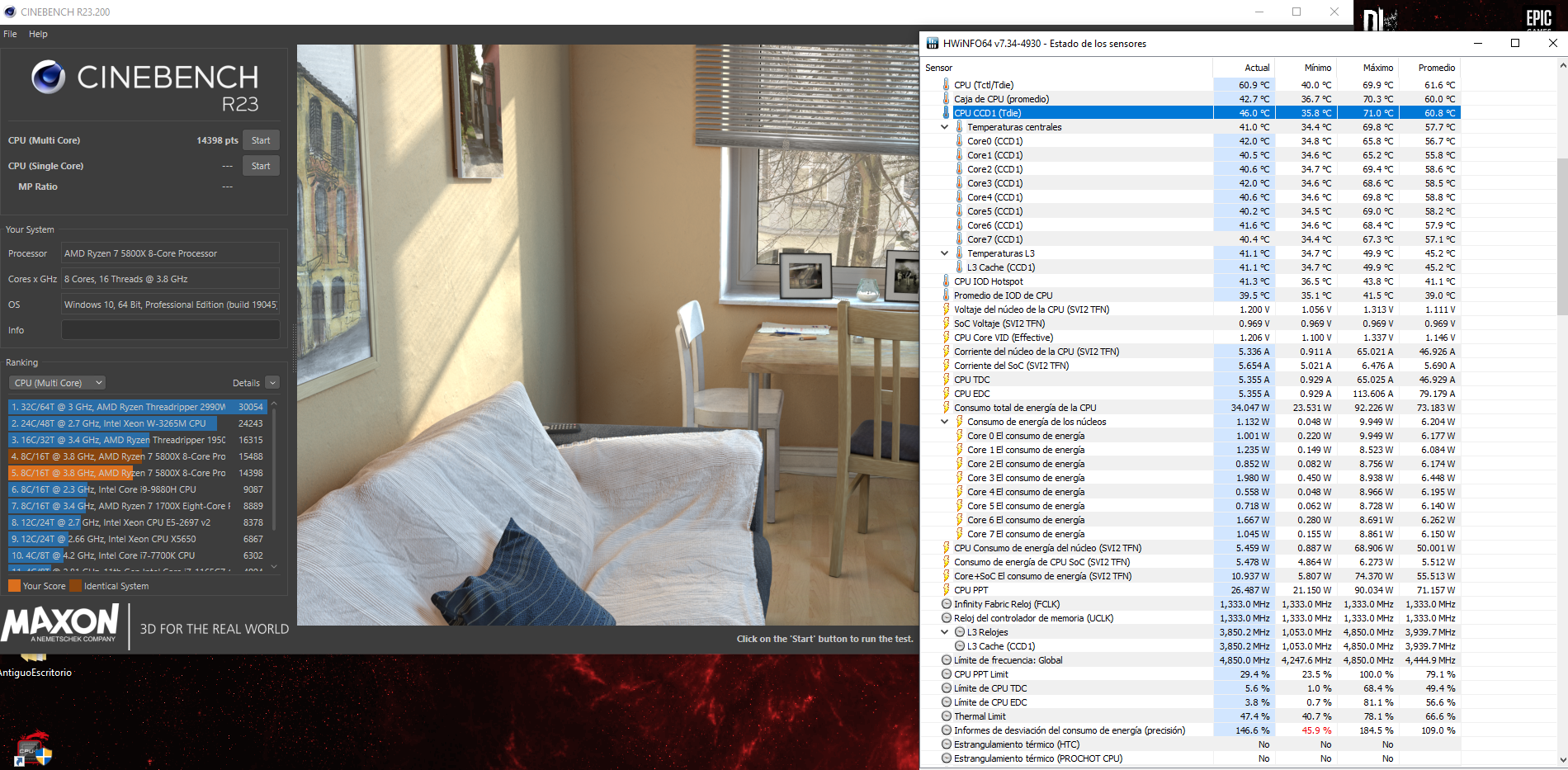Start the CPU (Single Core) test
This screenshot has width=1568, height=770.
coord(261,166)
